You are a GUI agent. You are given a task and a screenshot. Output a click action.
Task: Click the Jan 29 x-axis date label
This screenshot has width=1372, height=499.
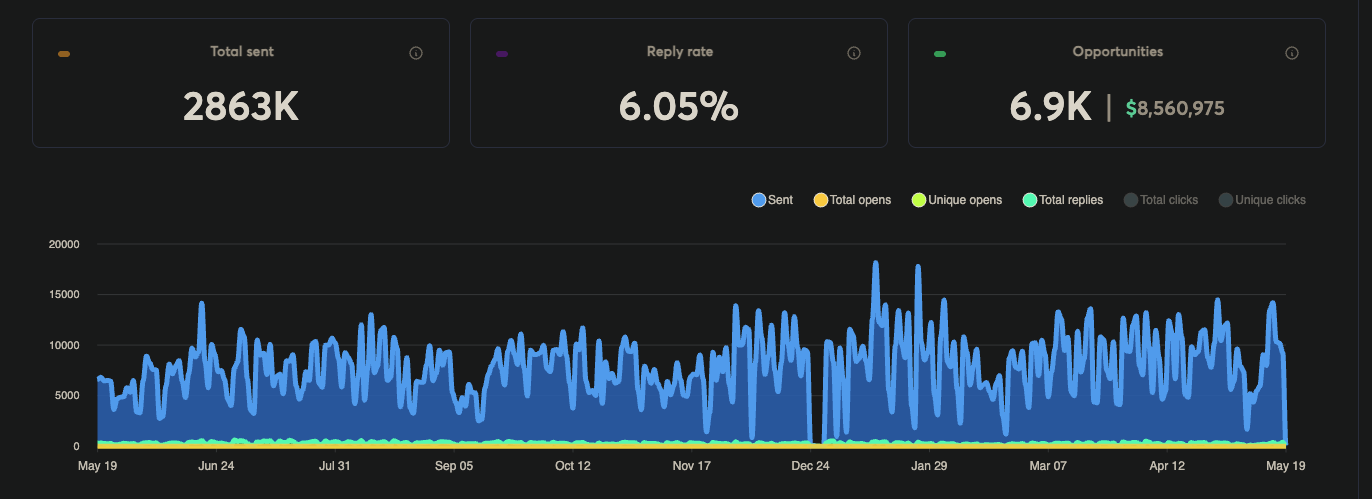929,466
